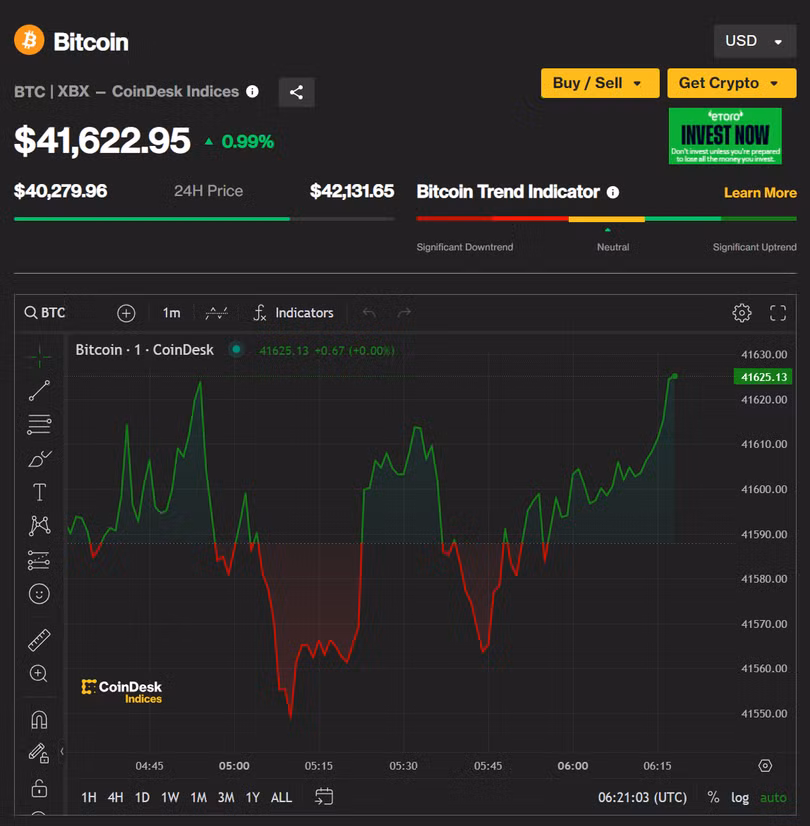Click the compare or add symbol icon
Image resolution: width=810 pixels, height=826 pixels.
[x=126, y=313]
